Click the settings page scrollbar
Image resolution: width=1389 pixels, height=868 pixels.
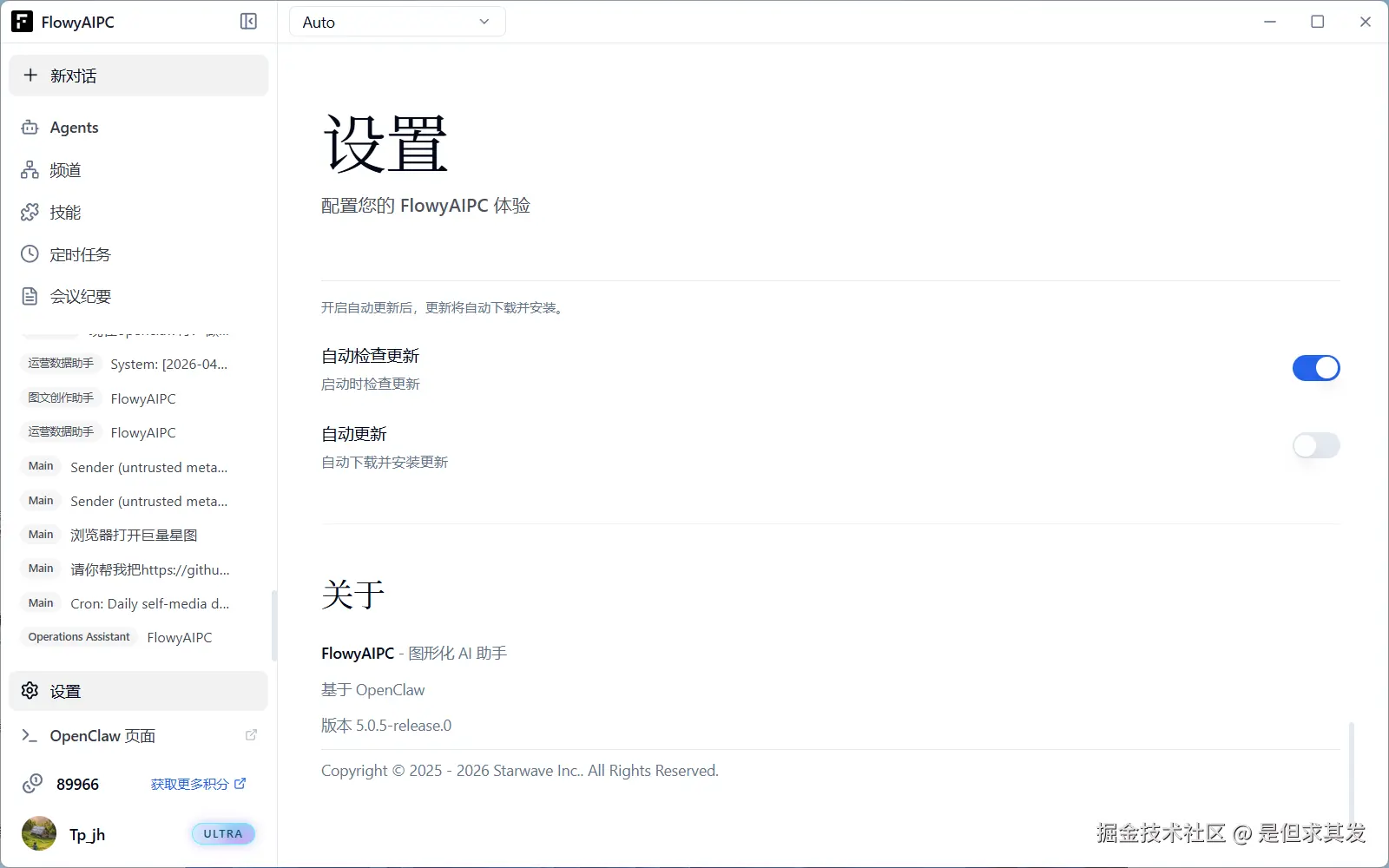[1351, 771]
